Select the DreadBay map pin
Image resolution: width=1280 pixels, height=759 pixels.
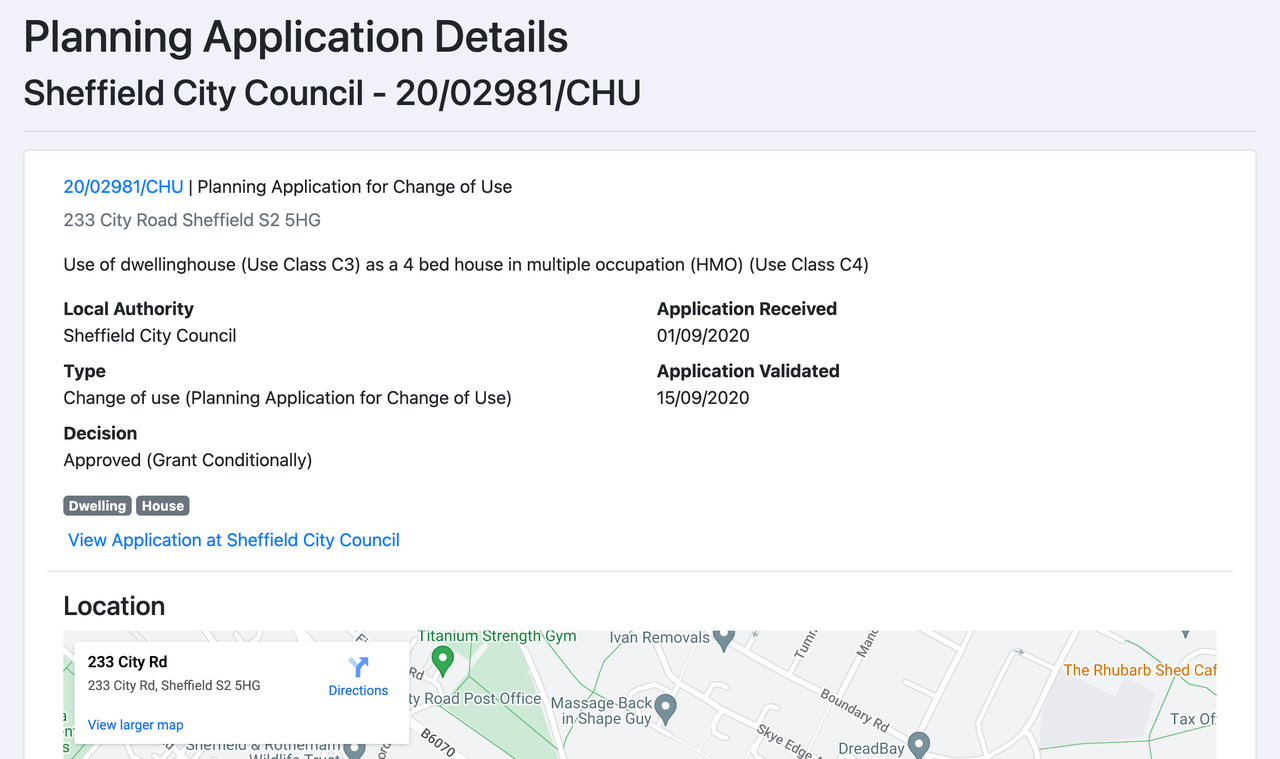pyautogui.click(x=918, y=745)
